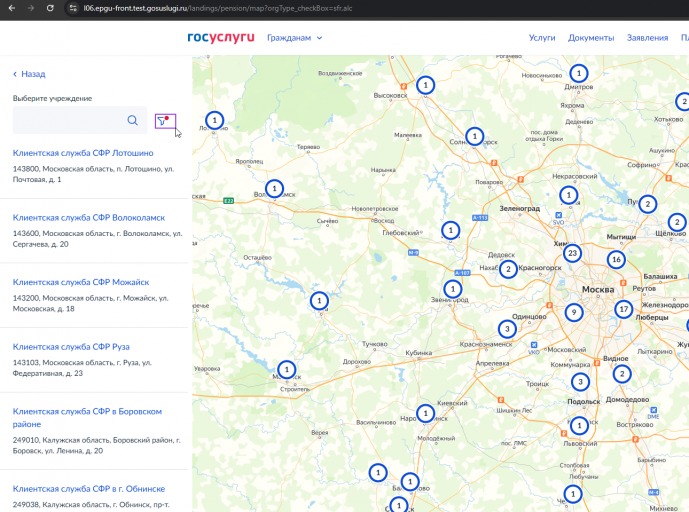
Task: Open Клиентская служба СФР Можайск
Action: 81,282
